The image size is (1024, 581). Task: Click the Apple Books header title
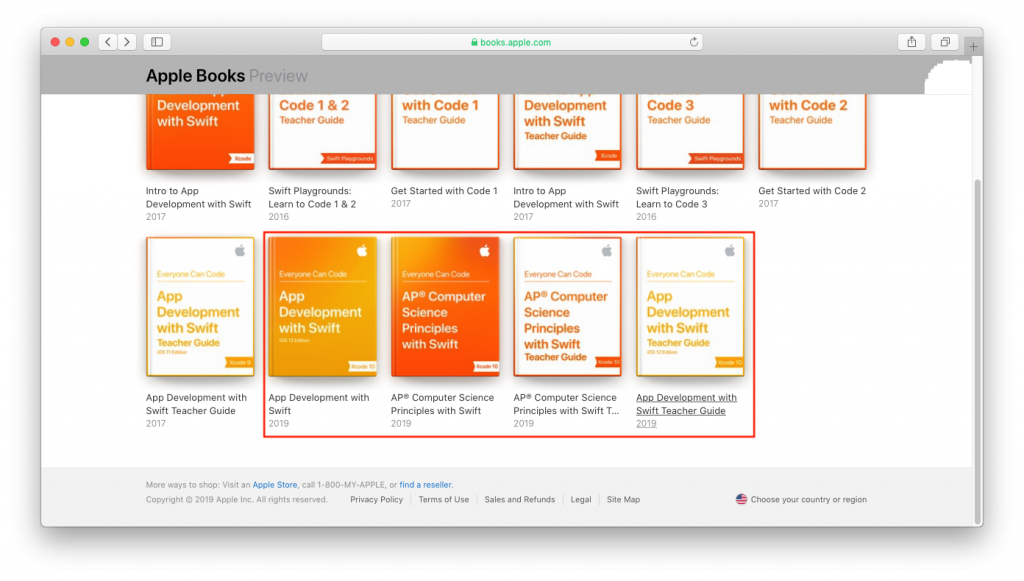(195, 76)
